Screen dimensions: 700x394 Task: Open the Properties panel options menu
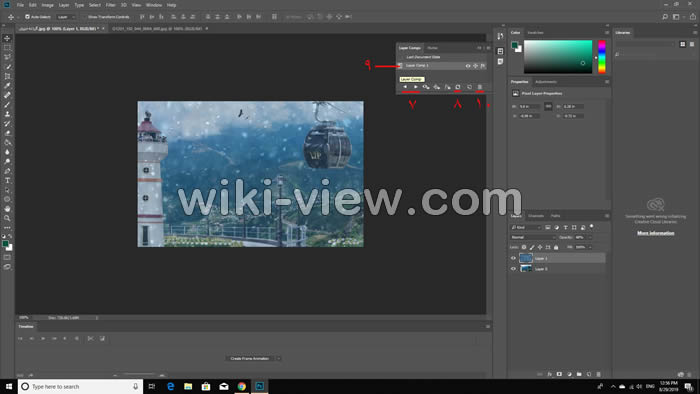(x=607, y=82)
